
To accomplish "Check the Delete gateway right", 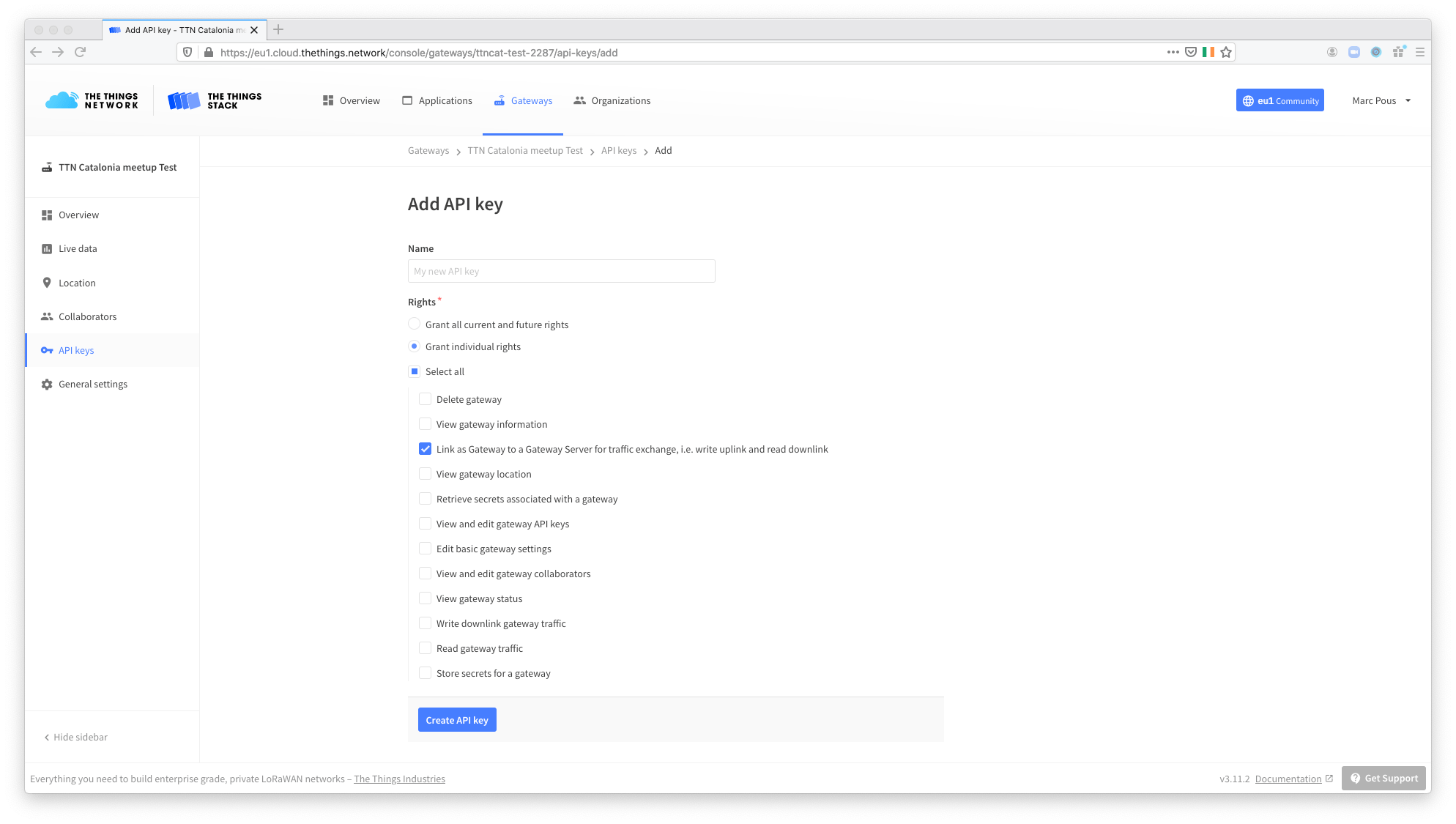I will coord(425,399).
